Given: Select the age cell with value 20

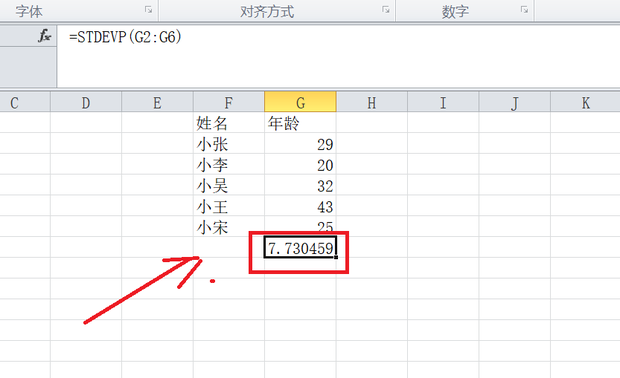Looking at the screenshot, I should (300, 164).
